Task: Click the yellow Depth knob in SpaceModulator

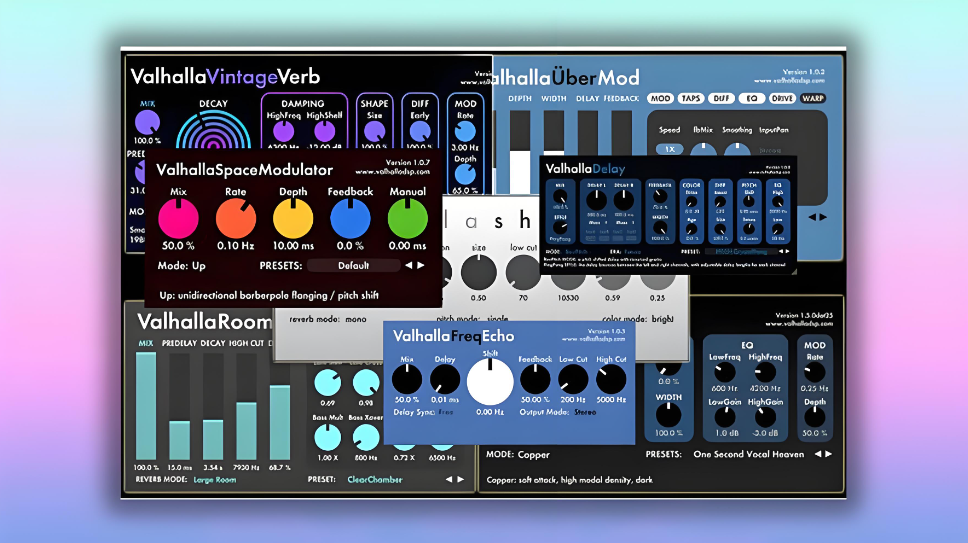Action: pyautogui.click(x=293, y=219)
